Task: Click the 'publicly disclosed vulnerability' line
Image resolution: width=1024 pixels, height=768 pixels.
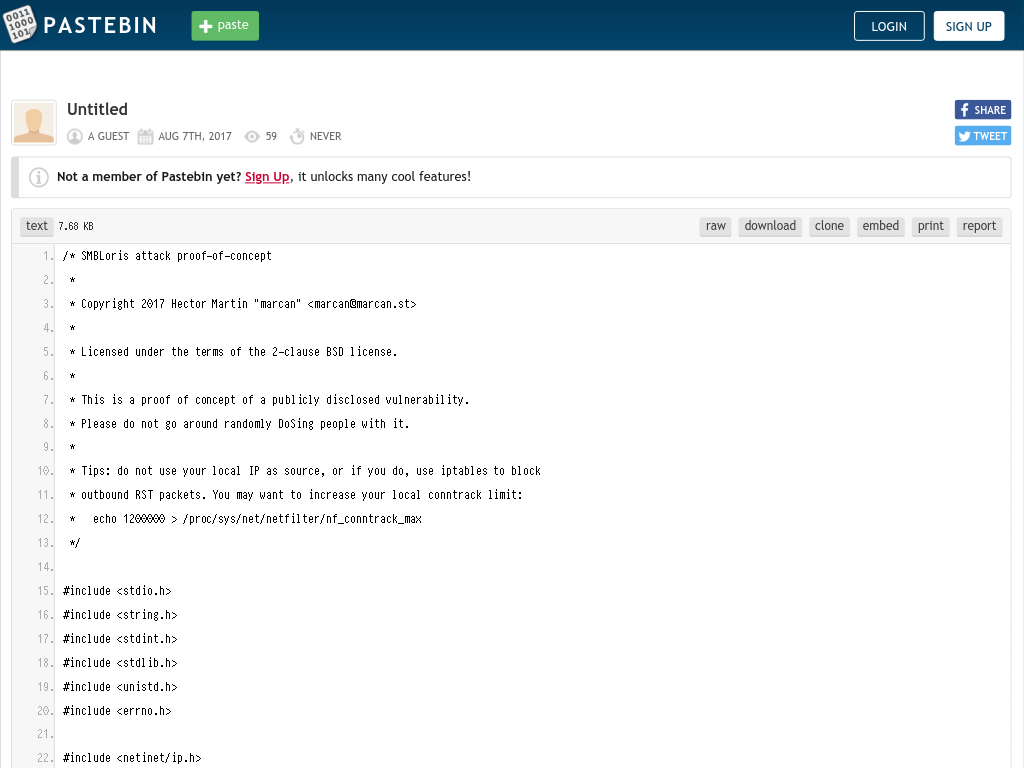Action: coord(269,400)
